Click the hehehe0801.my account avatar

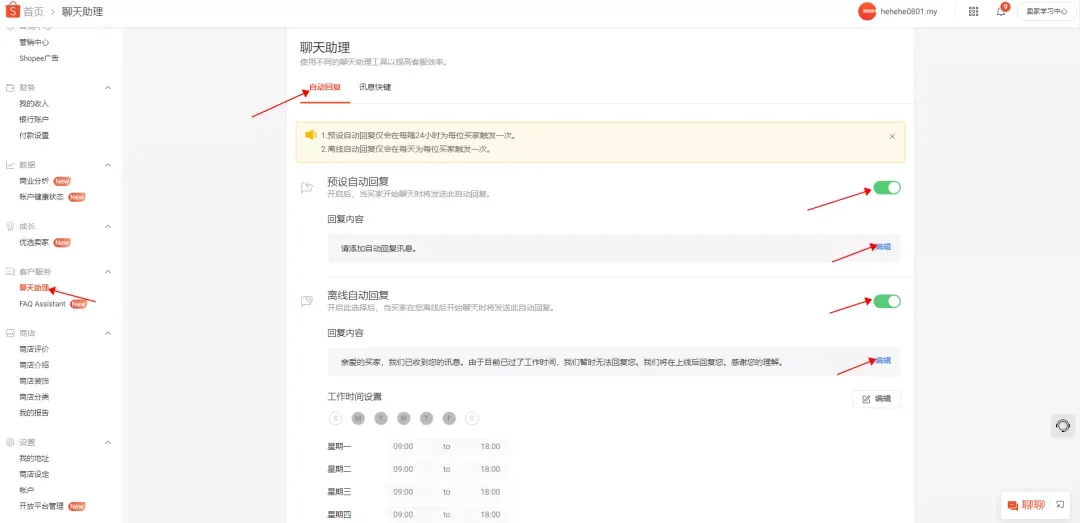click(x=867, y=11)
